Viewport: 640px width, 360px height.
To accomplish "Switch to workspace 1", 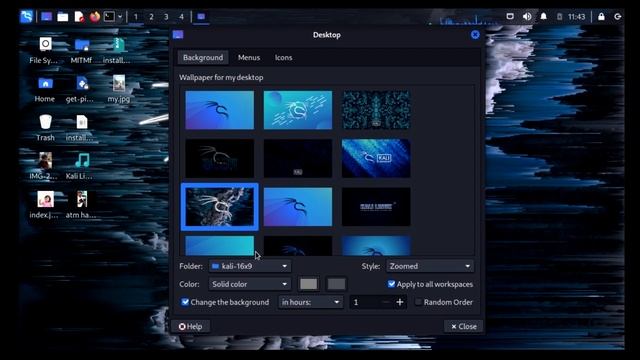I will 136,17.
